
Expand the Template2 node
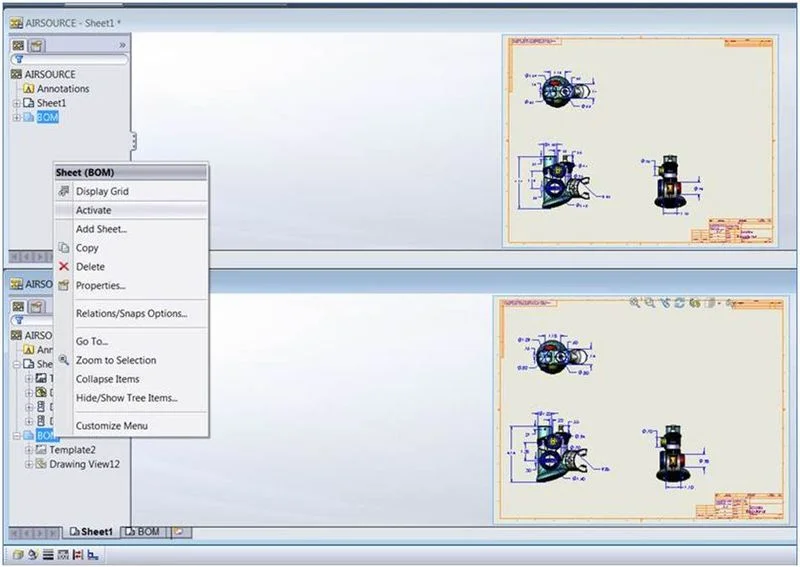click(29, 450)
